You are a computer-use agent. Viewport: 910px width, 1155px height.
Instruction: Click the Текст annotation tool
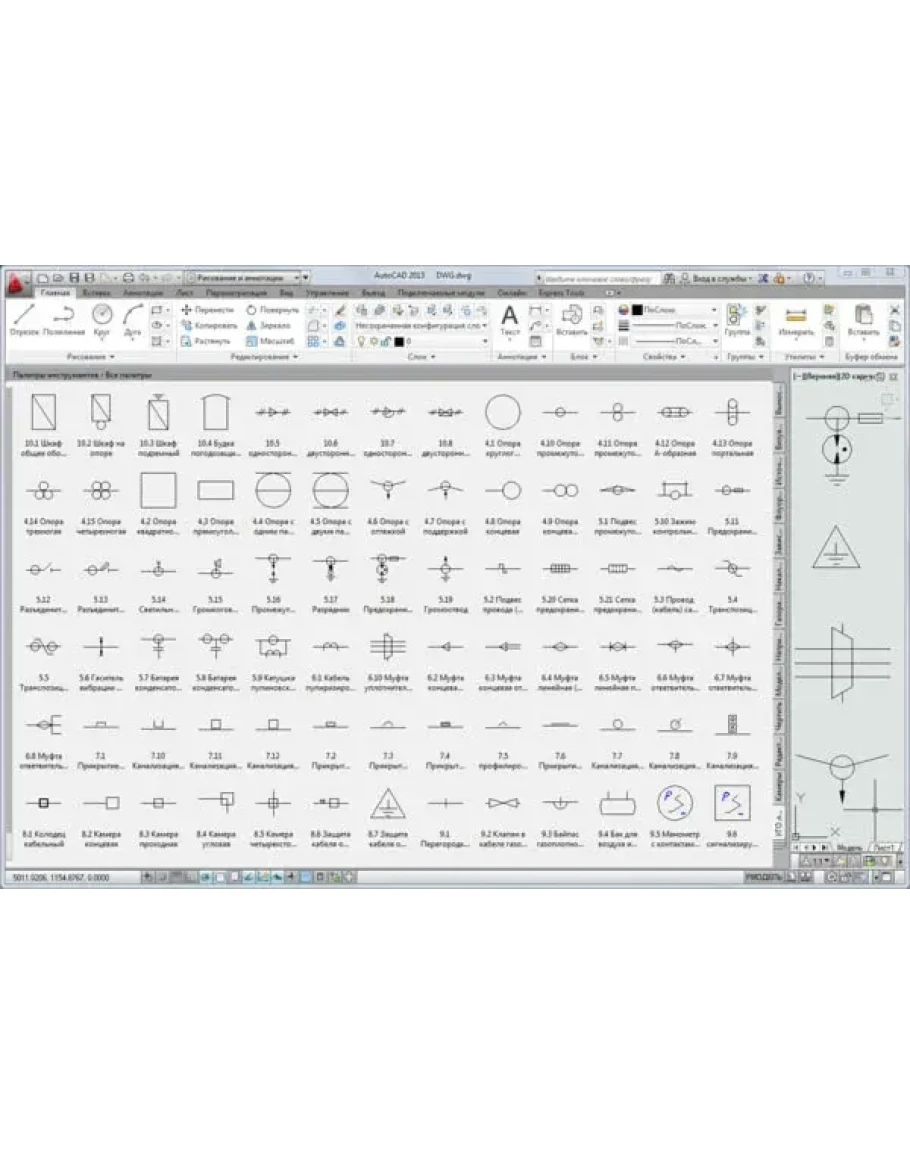click(509, 318)
